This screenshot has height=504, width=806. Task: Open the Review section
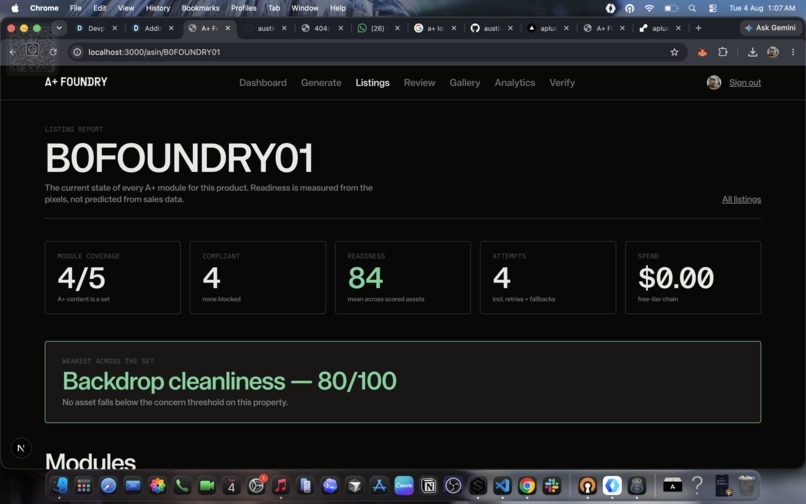click(419, 83)
